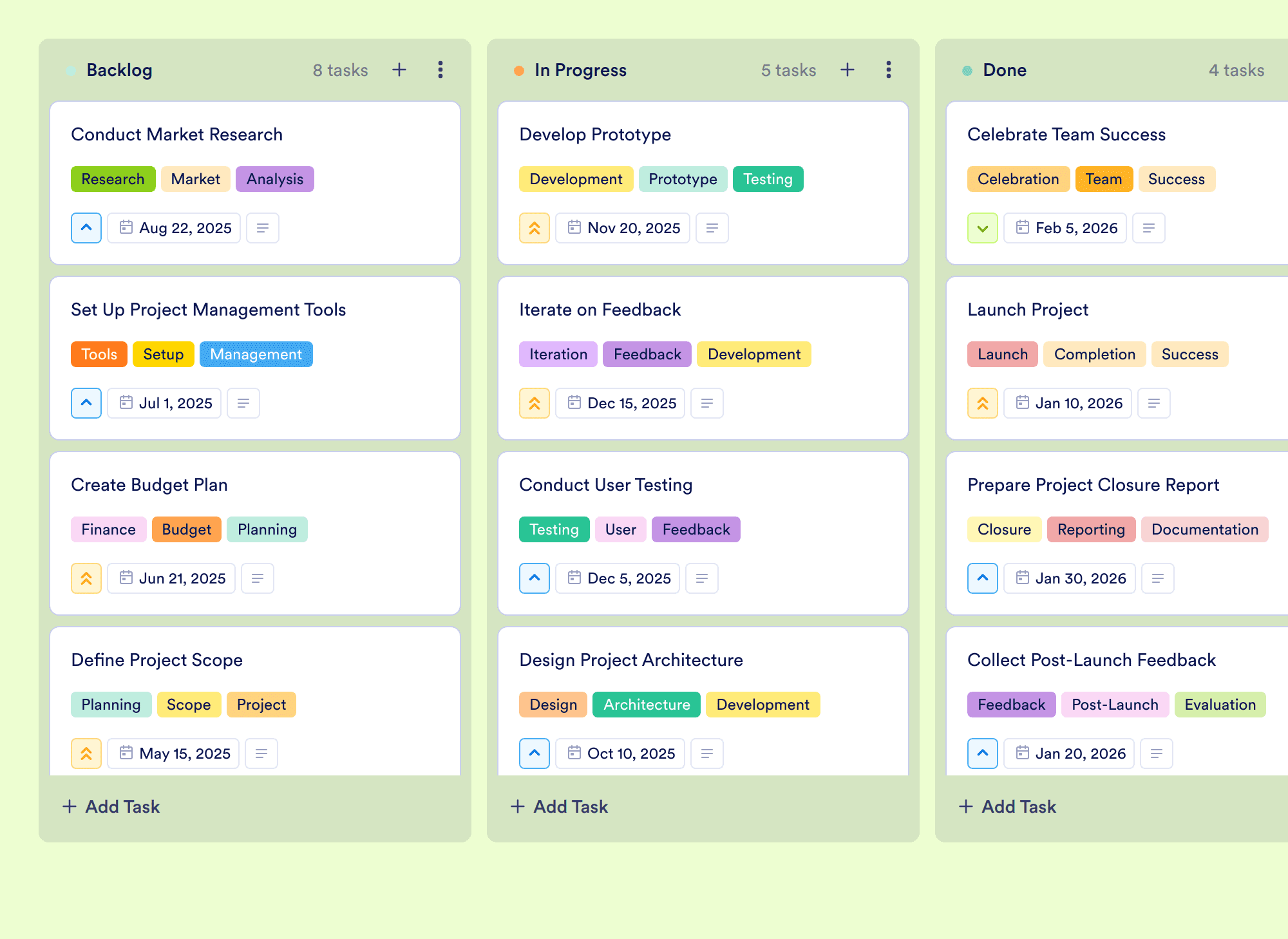The width and height of the screenshot is (1288, 939).
Task: Open low priority dropdown on Celebrate Team Success
Action: tap(983, 228)
